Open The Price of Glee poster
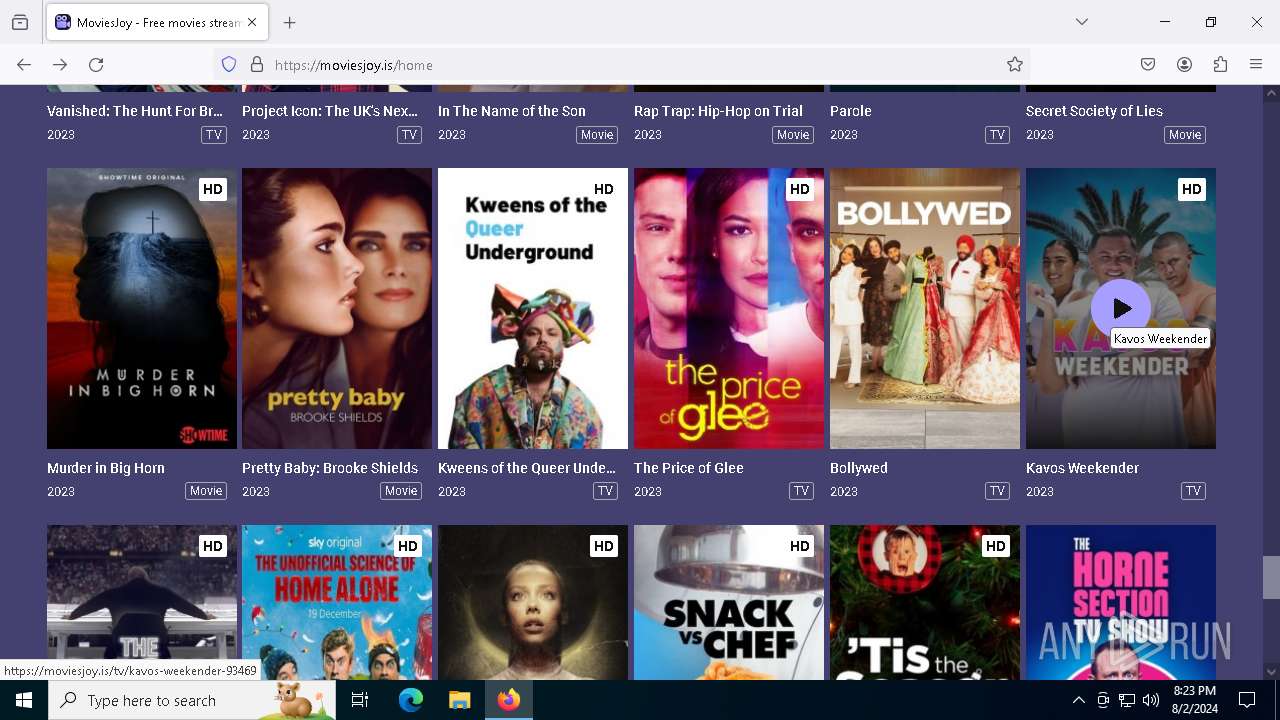The height and width of the screenshot is (720, 1280). point(729,308)
